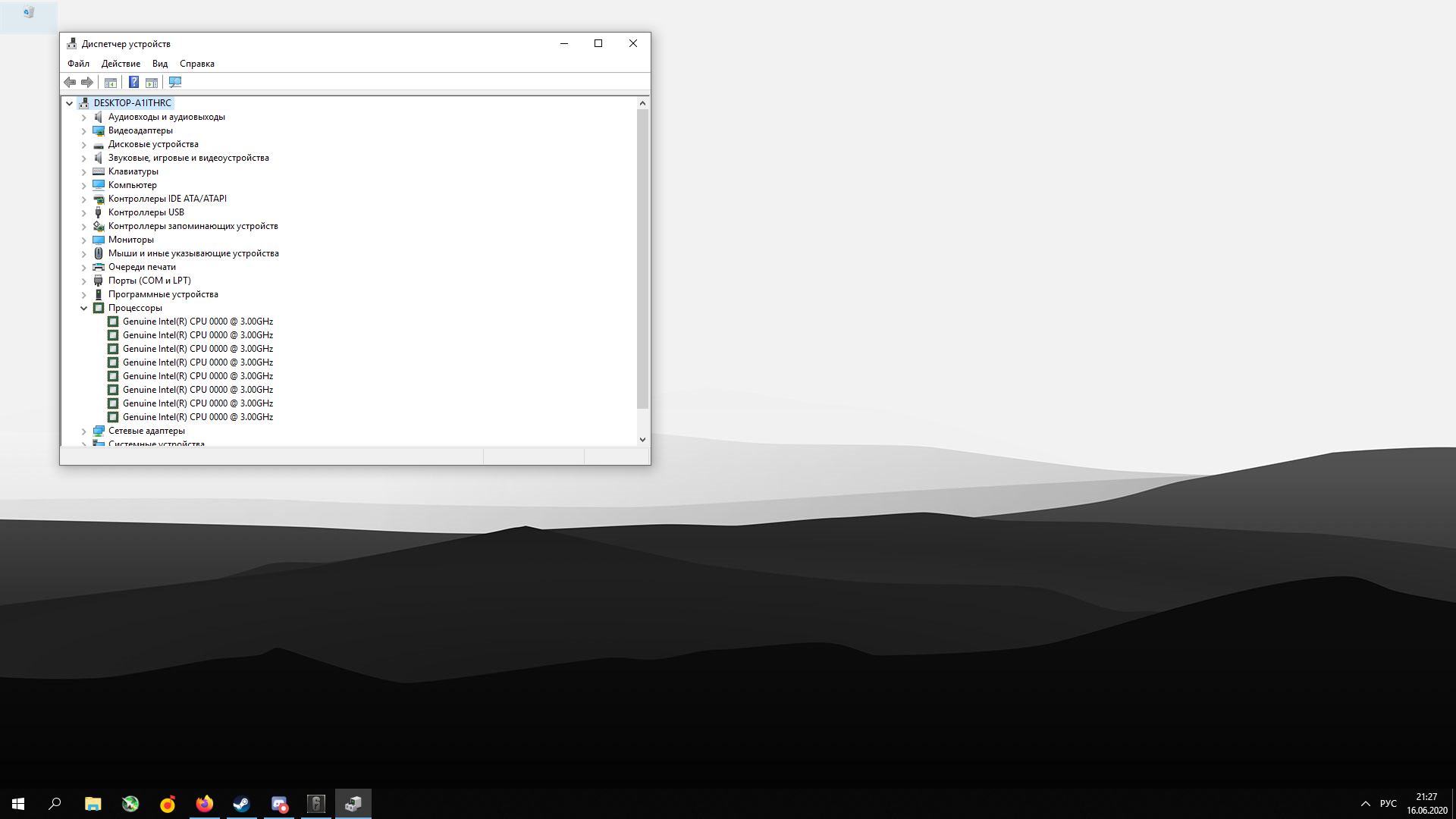Click Show/Hide action pane icon
Screen dimensions: 1456x819
click(x=152, y=82)
